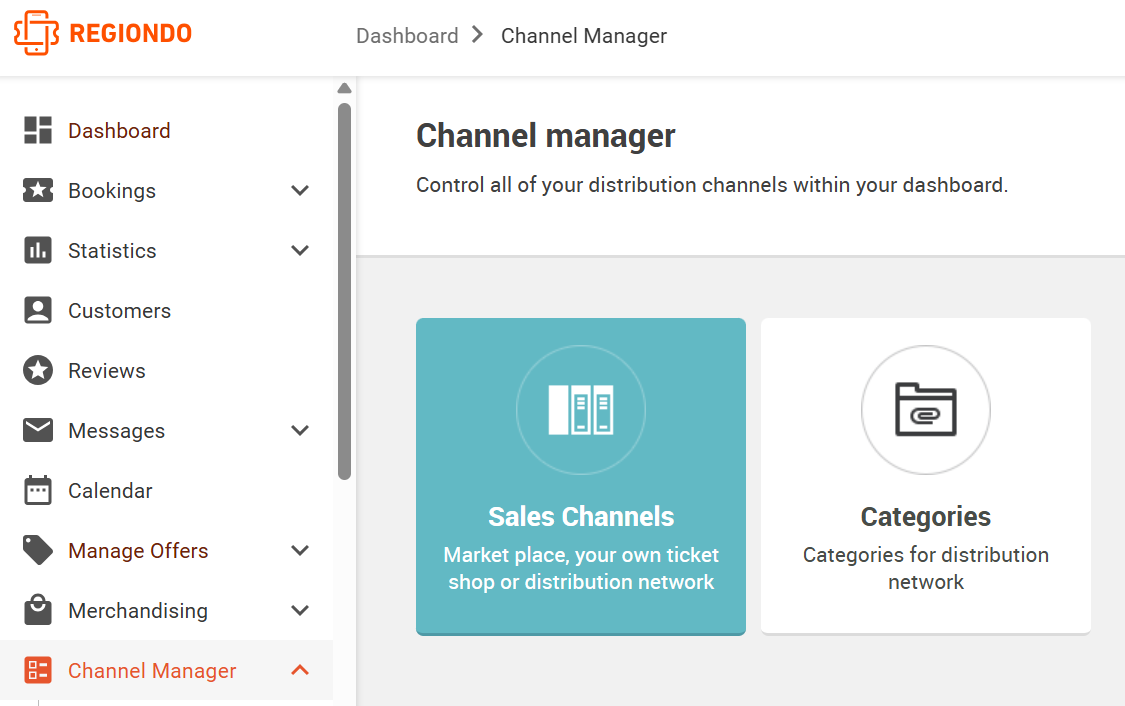Viewport: 1125px width, 706px height.
Task: Click the sidebar scrollbar up arrow
Action: pyautogui.click(x=344, y=88)
